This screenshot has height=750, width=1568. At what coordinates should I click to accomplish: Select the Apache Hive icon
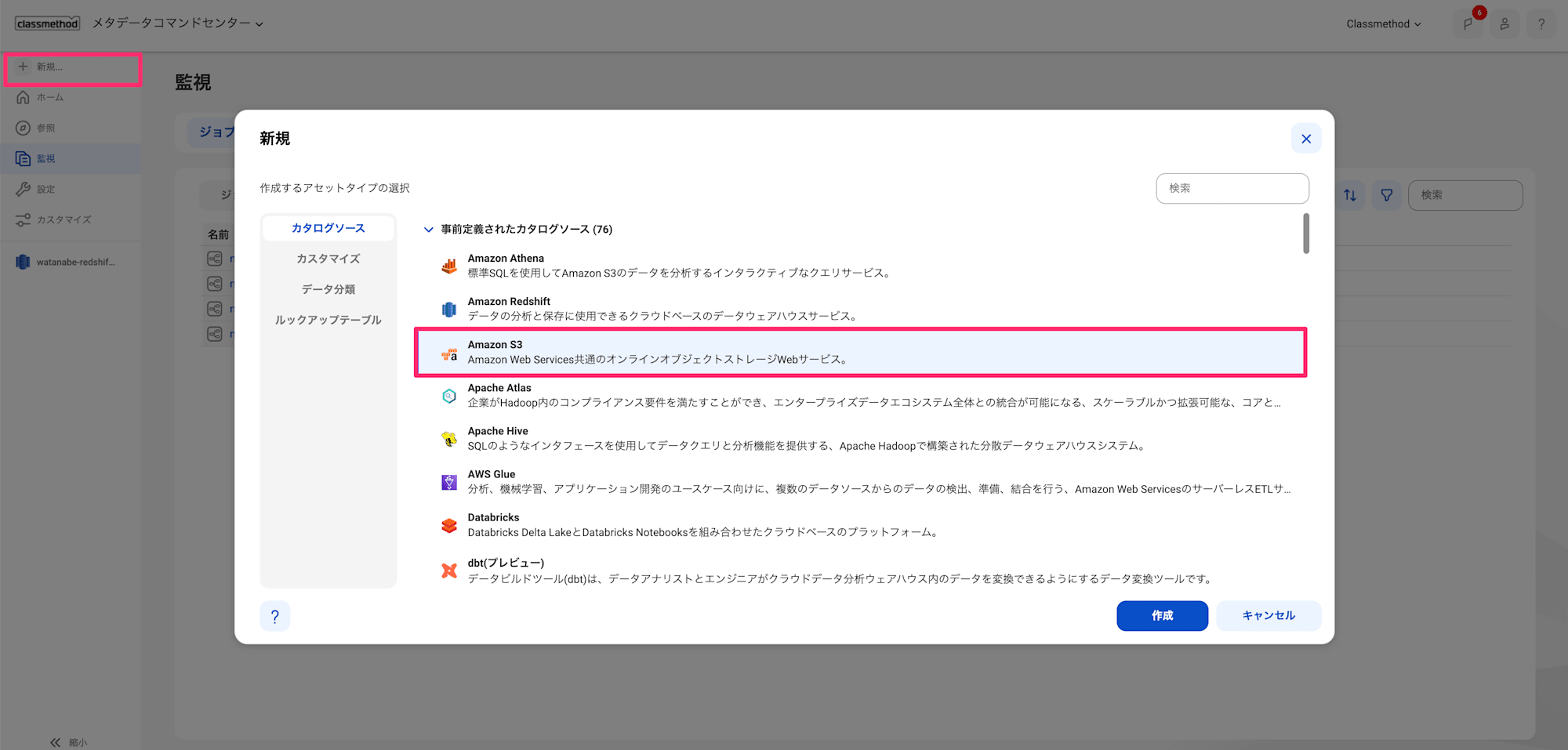(449, 439)
